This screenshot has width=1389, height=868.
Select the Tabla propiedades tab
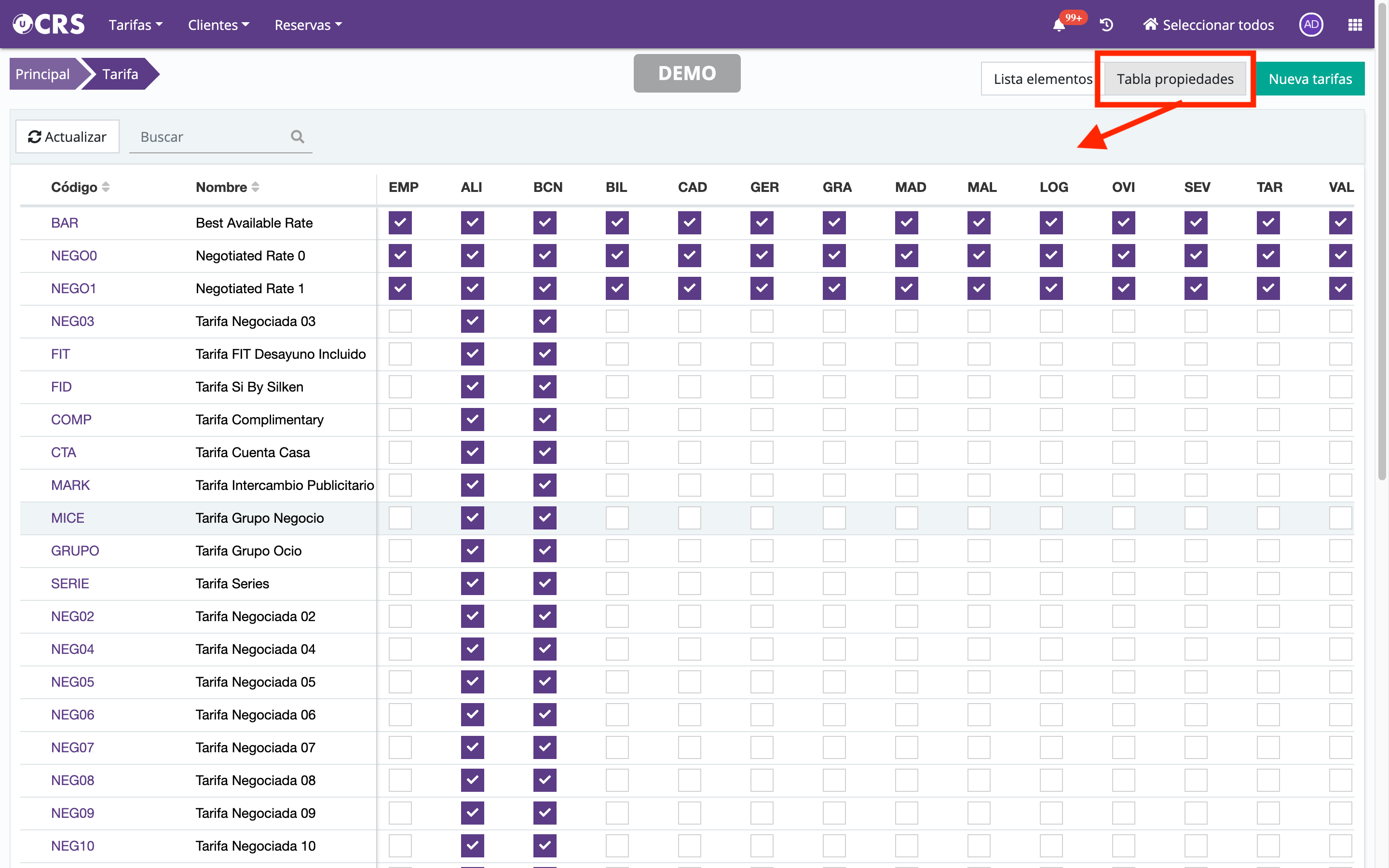tap(1174, 79)
